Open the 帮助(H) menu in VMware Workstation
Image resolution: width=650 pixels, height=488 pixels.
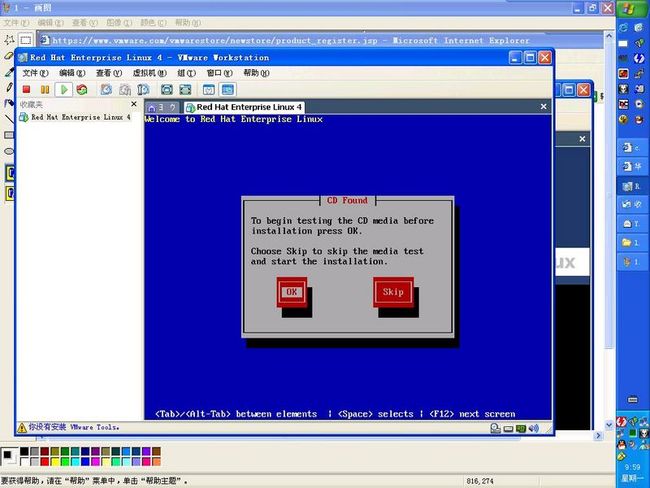256,73
